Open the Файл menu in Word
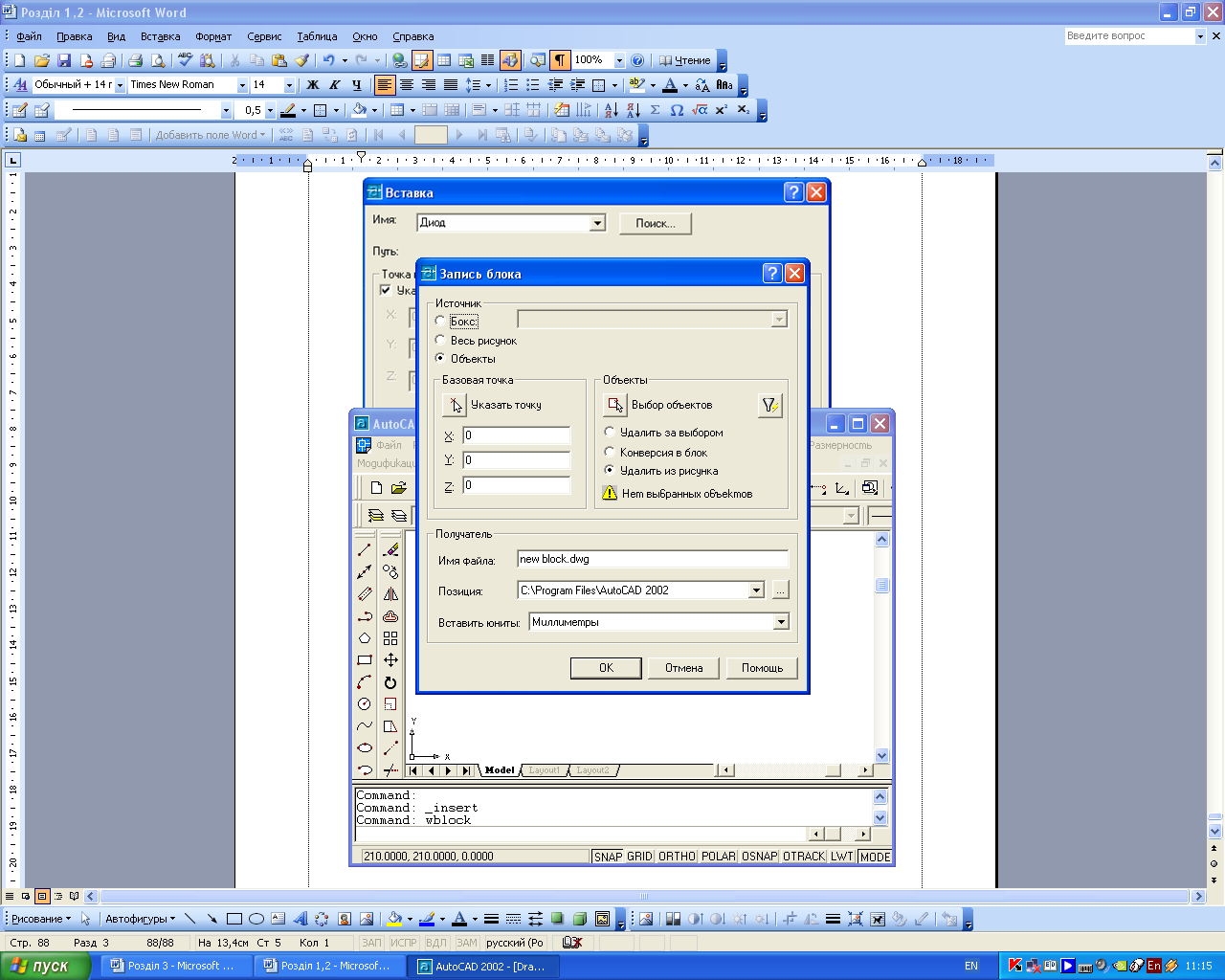The width and height of the screenshot is (1225, 980). (x=29, y=36)
